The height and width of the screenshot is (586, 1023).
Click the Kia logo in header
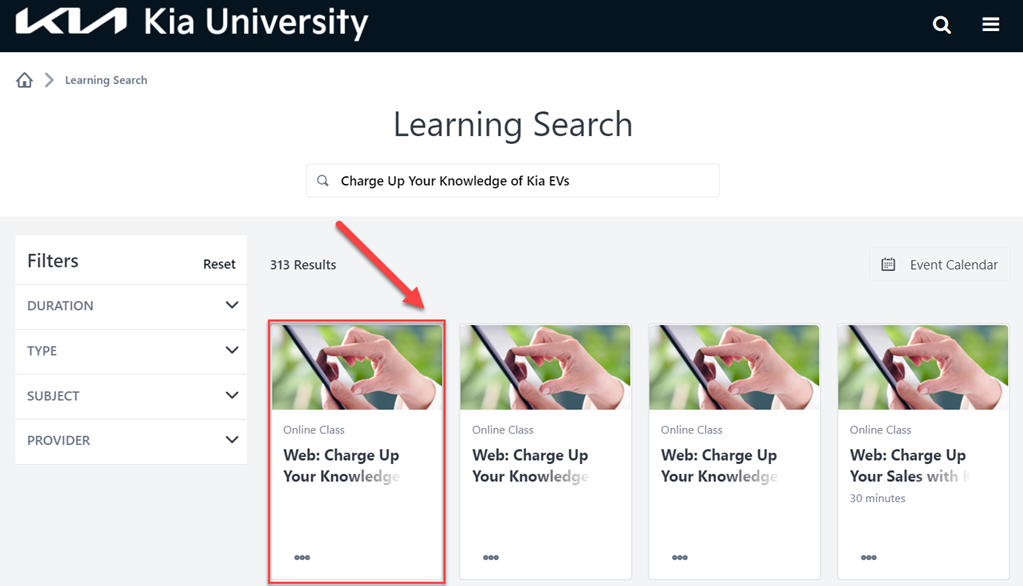click(71, 21)
